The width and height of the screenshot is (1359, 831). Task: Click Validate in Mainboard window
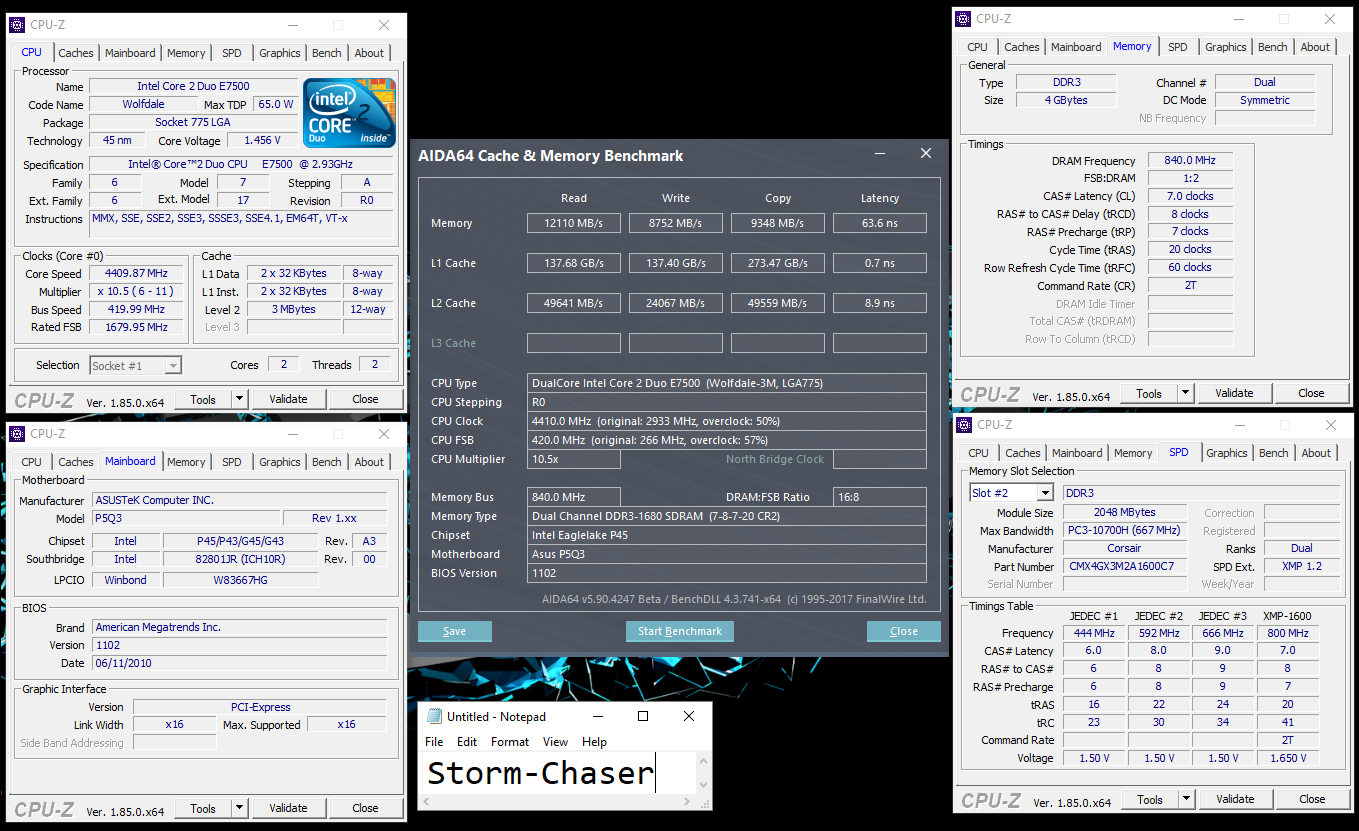(288, 808)
